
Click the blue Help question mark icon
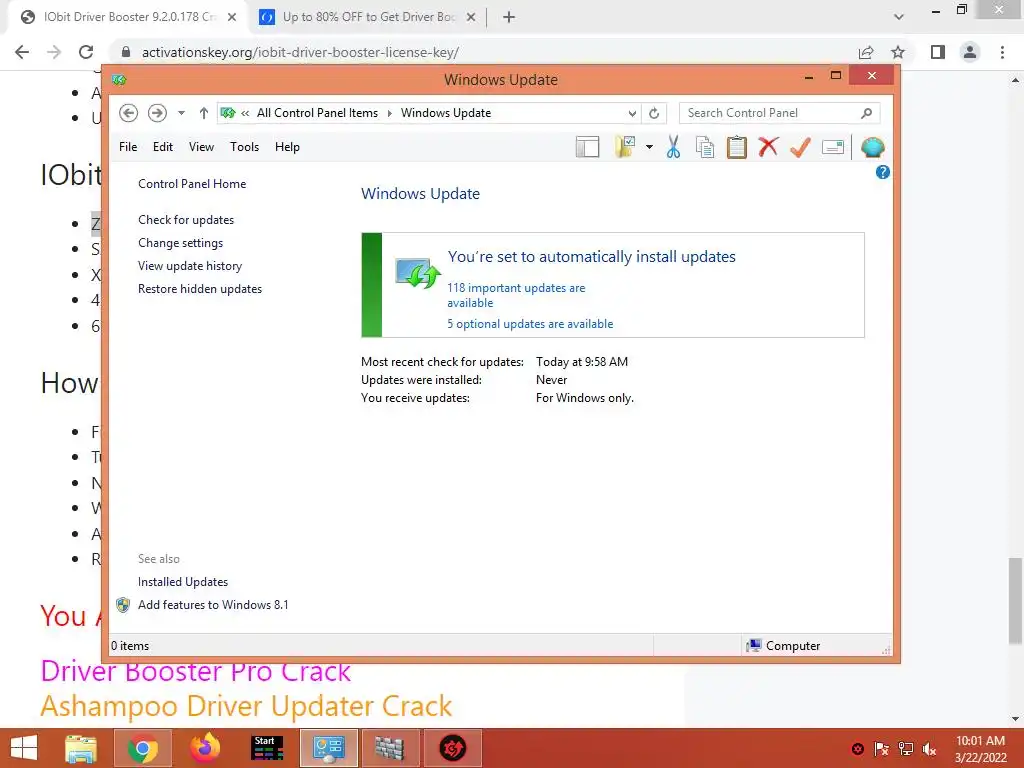point(882,172)
